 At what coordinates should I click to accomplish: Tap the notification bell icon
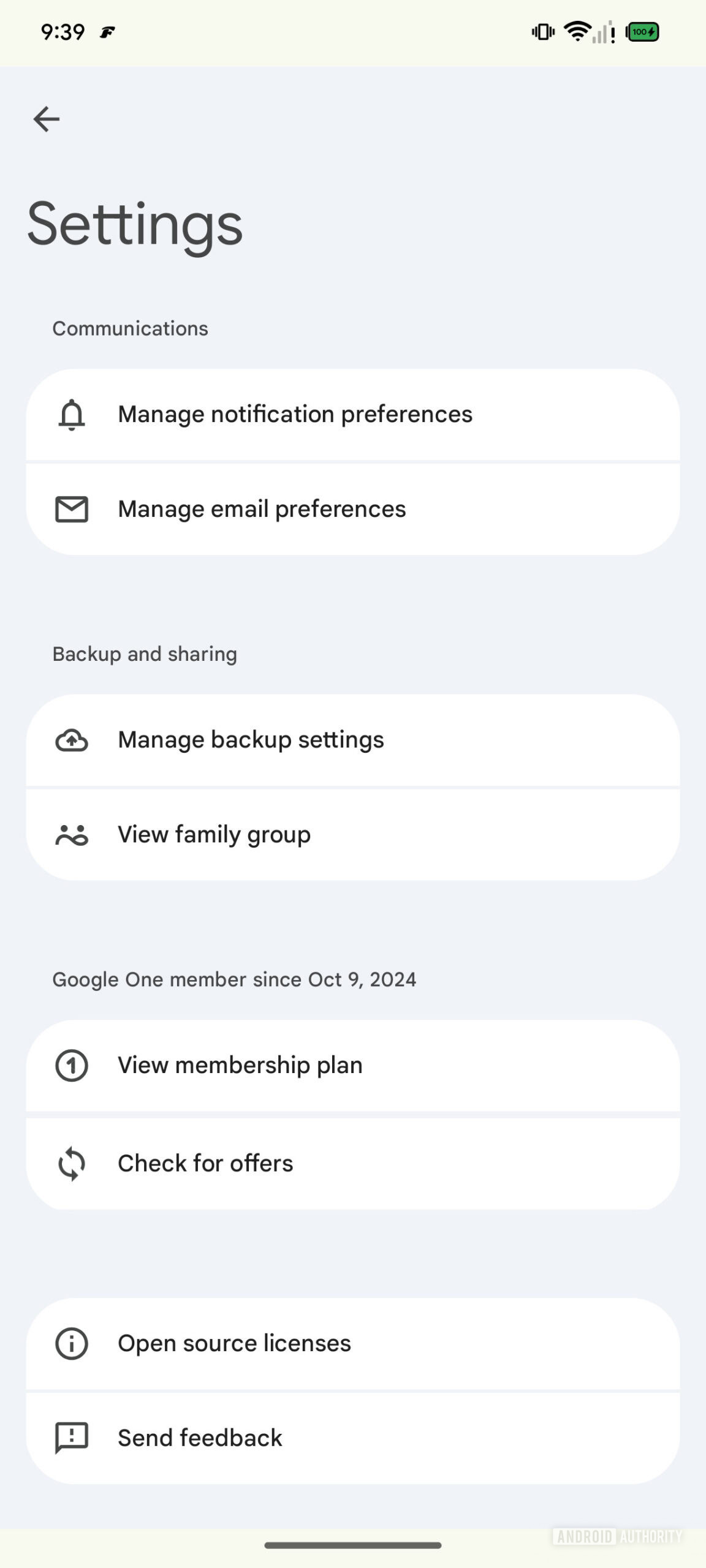click(72, 415)
